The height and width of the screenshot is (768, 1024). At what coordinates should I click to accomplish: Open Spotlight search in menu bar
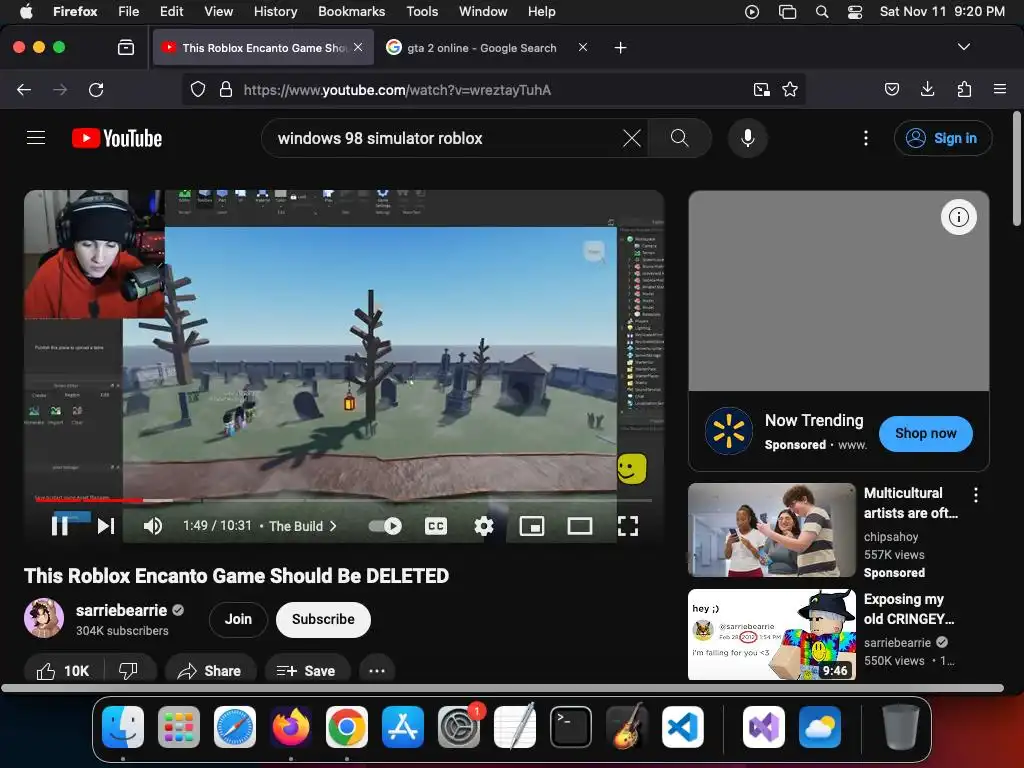pos(822,12)
